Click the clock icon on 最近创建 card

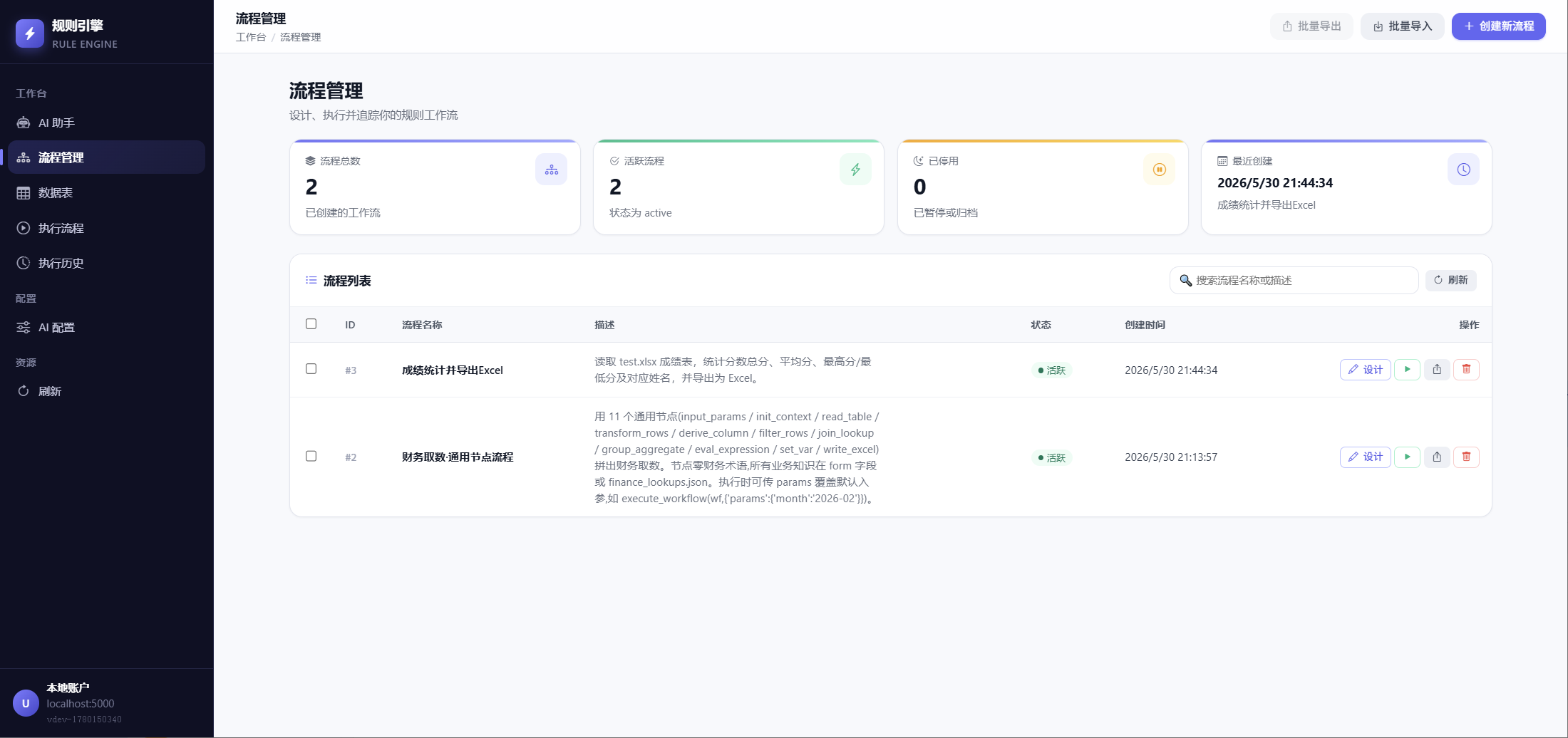[1463, 170]
